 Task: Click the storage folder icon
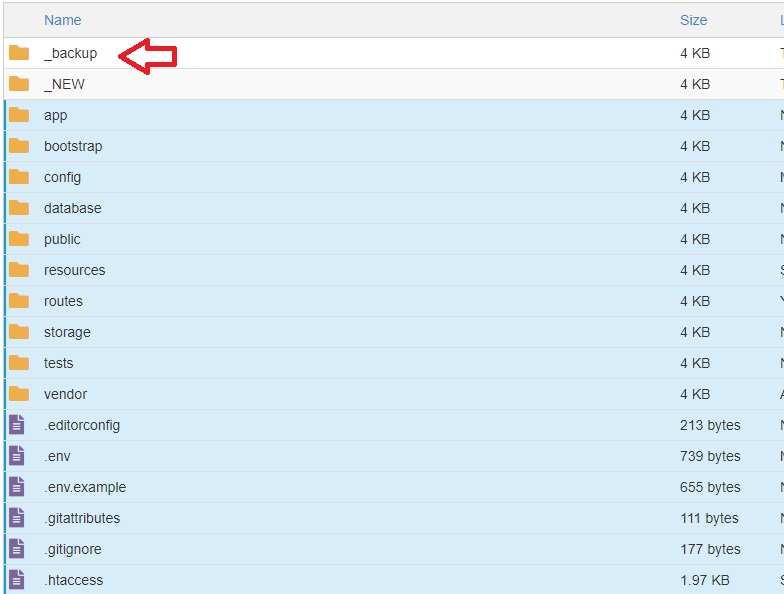[19, 332]
